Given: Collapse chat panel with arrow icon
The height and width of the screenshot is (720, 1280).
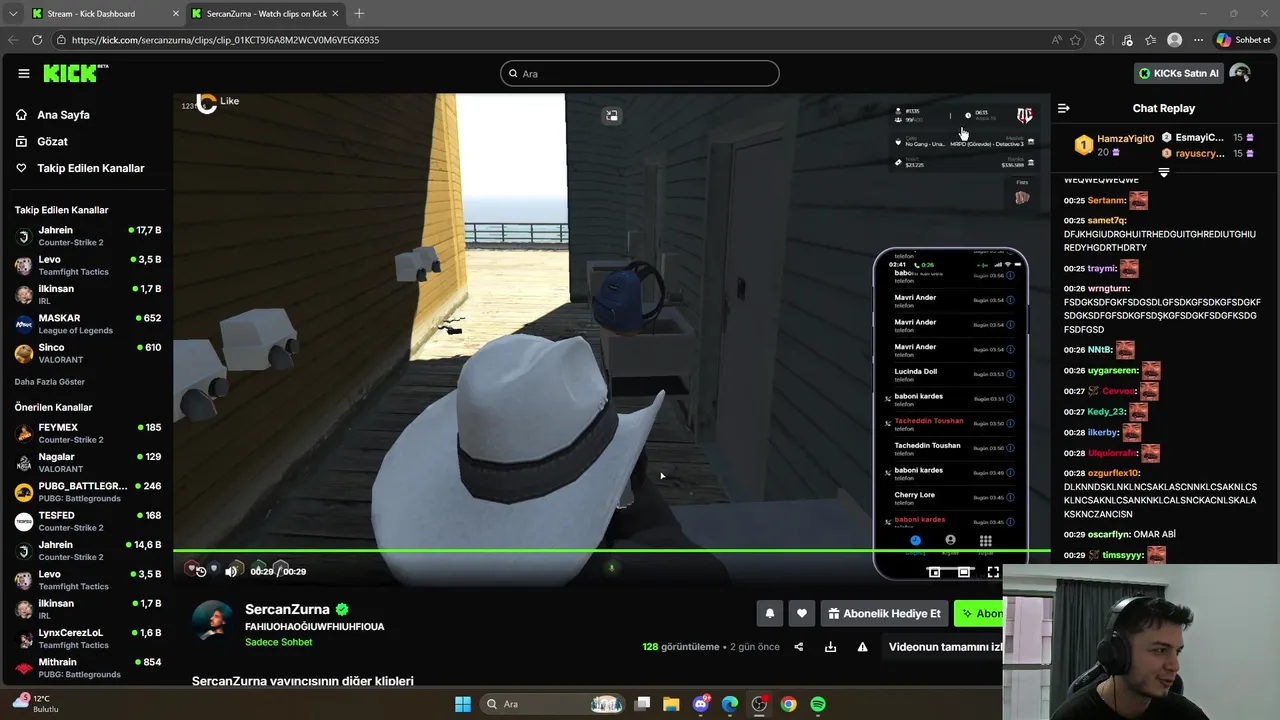Looking at the screenshot, I should coord(1064,108).
